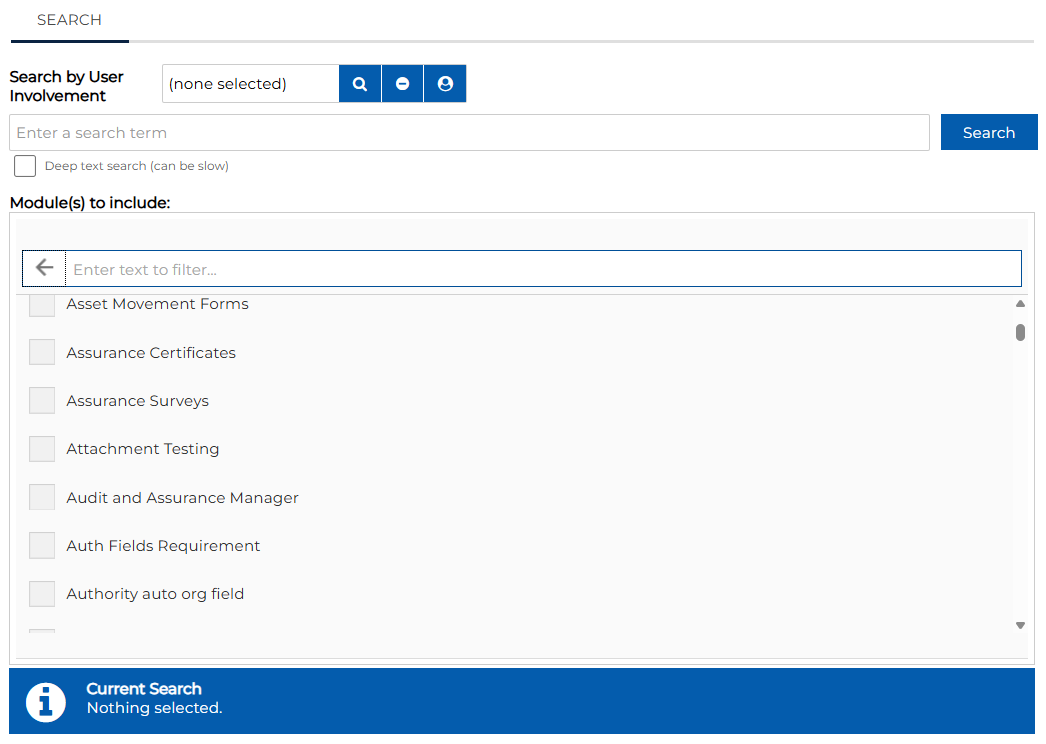Image resolution: width=1046 pixels, height=744 pixels.
Task: Open the user involvement (none selected) field
Action: 250,84
